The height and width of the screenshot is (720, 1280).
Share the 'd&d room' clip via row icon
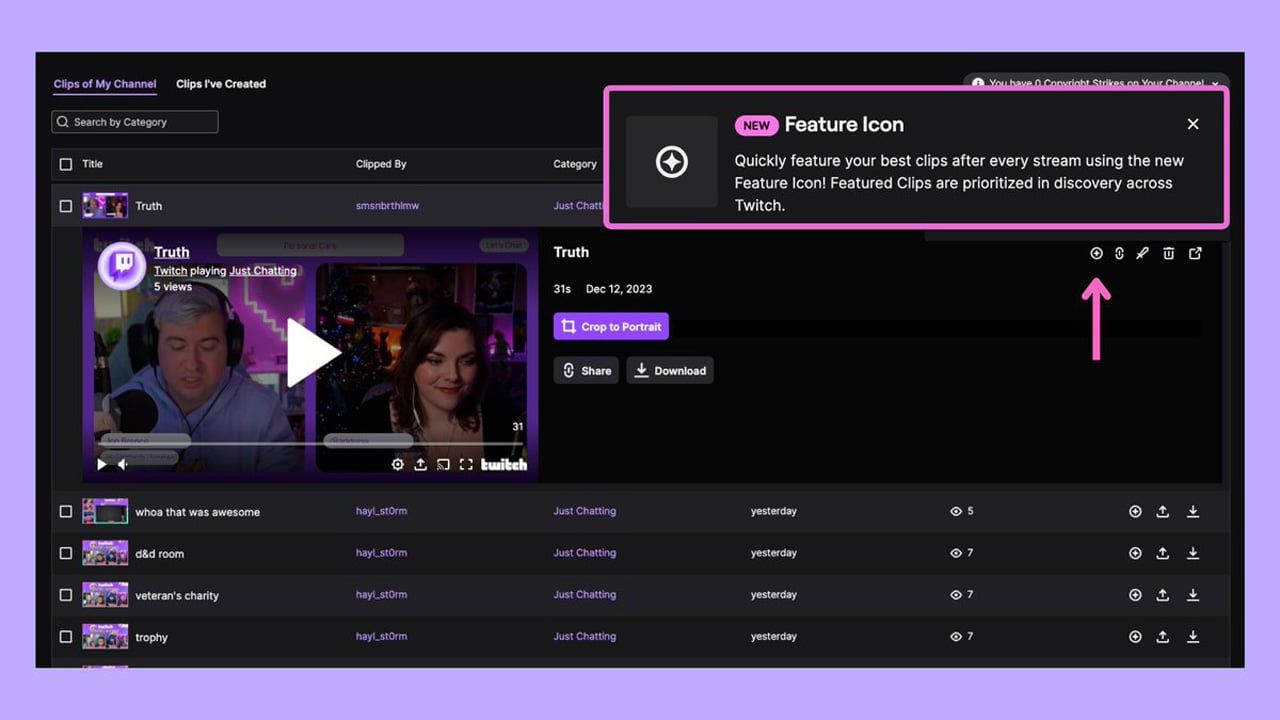1163,553
